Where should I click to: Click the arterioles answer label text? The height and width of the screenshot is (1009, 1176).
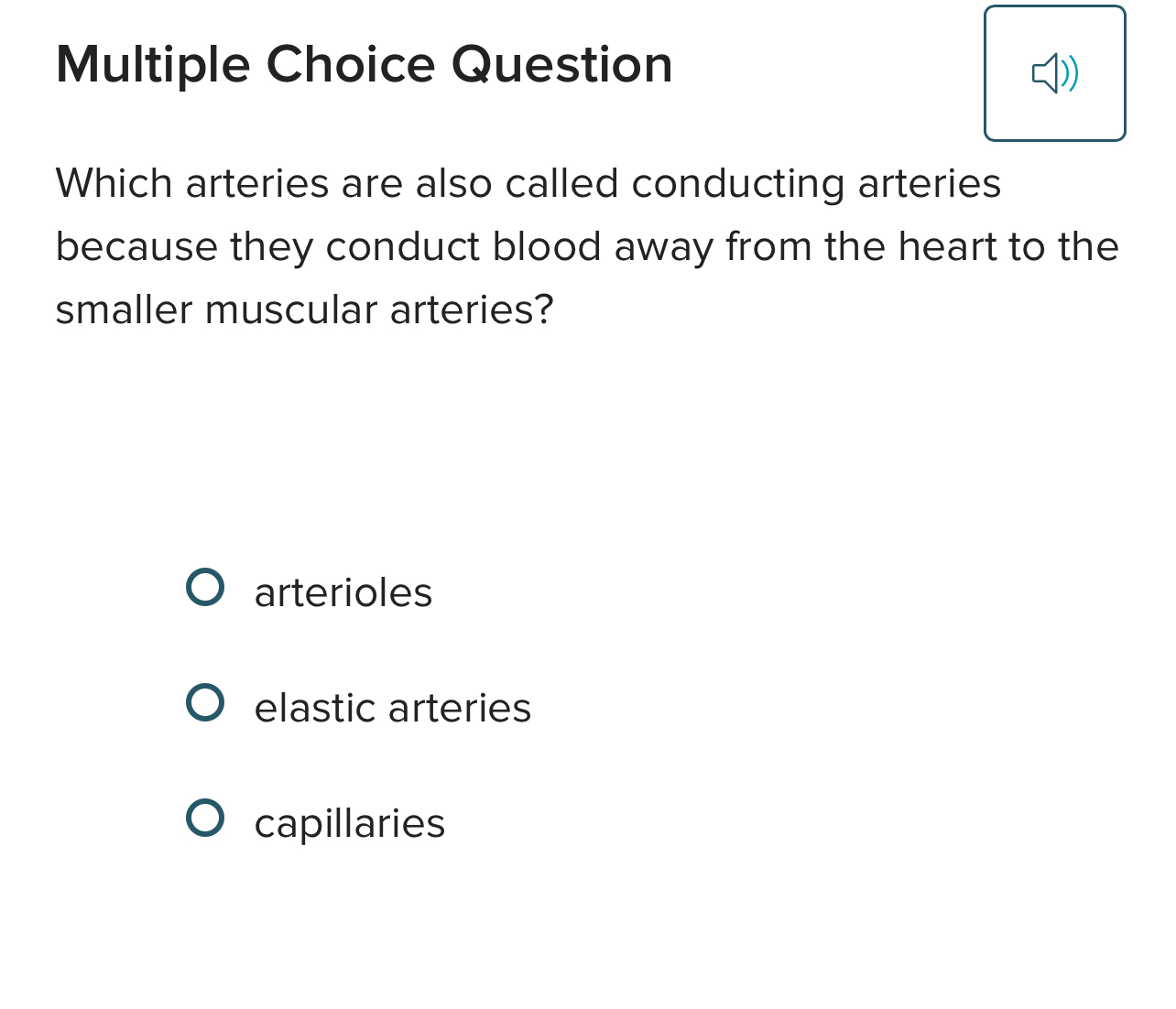(x=343, y=593)
